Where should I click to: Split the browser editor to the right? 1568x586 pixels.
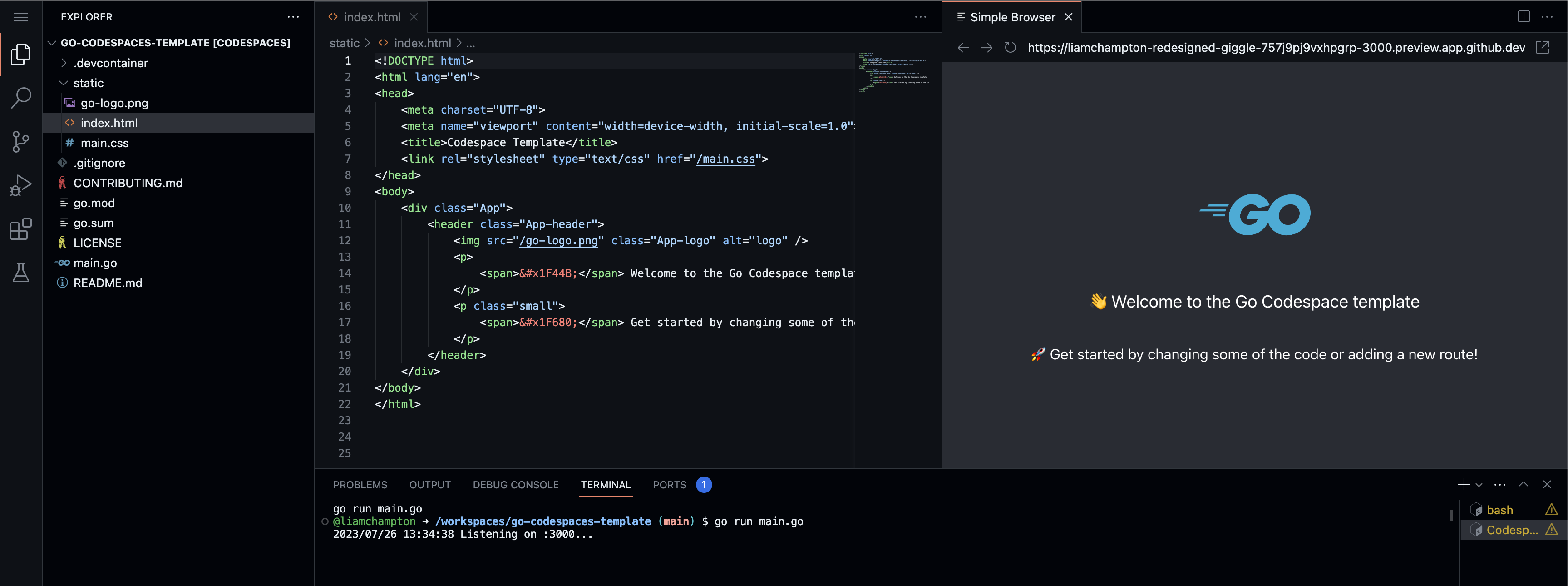[x=1524, y=16]
